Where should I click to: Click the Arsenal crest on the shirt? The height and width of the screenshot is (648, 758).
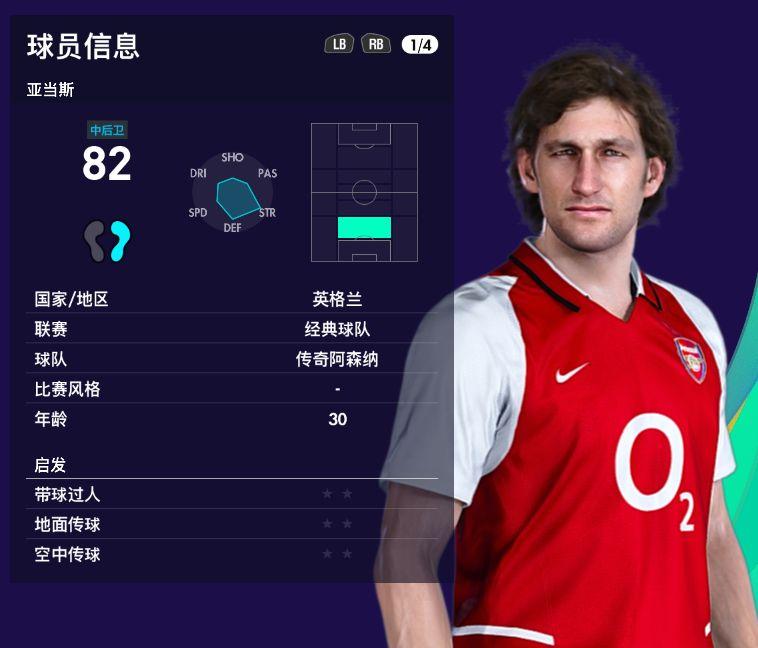coord(691,359)
